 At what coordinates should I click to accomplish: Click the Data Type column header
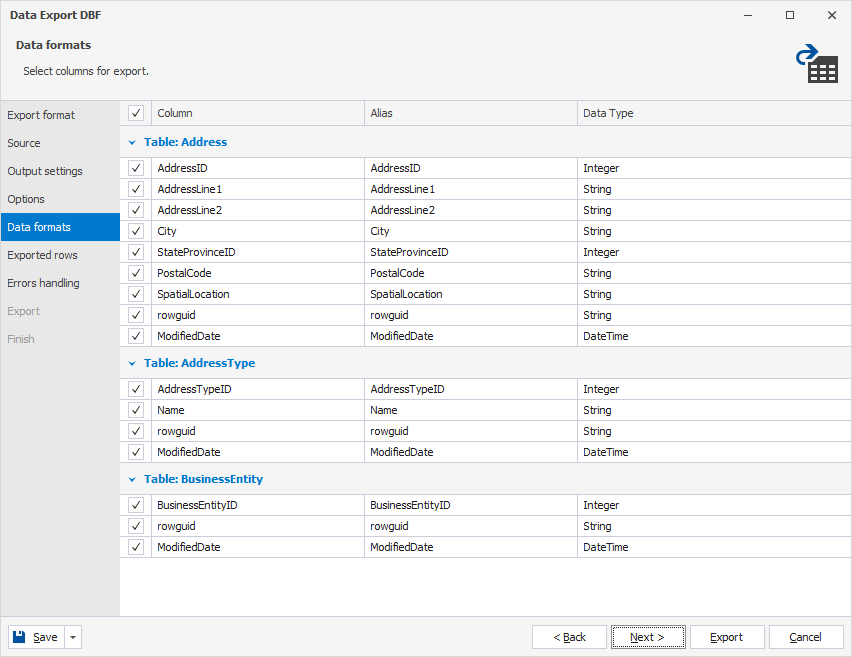click(x=714, y=113)
